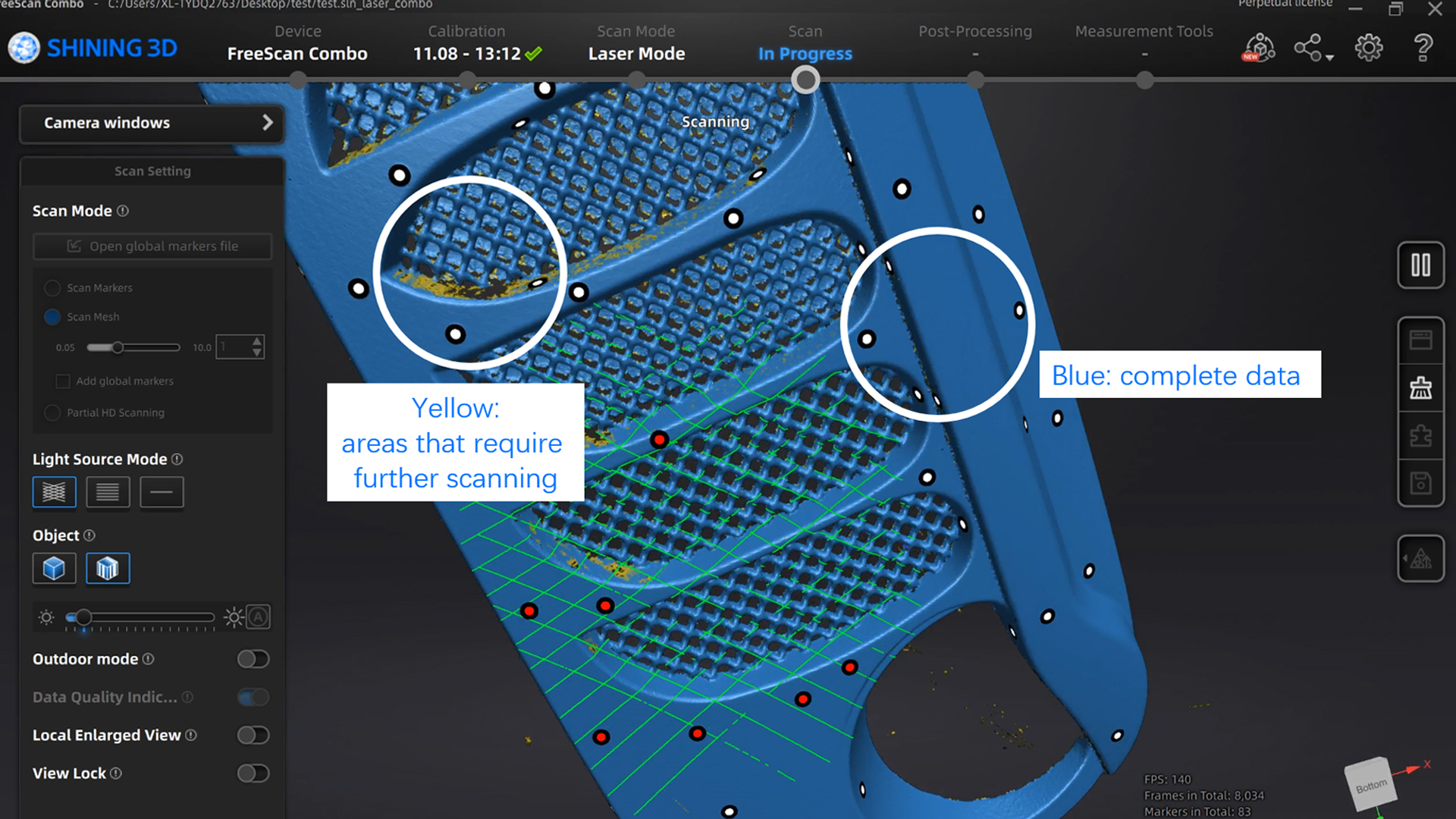The image size is (1456, 819).
Task: Open application Settings gear
Action: (1369, 47)
